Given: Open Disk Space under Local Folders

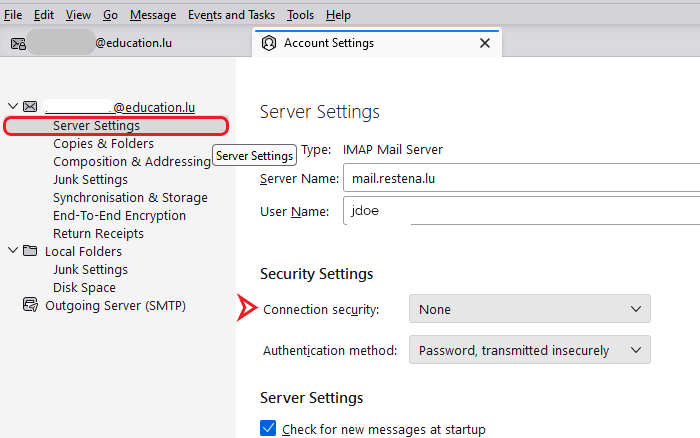Looking at the screenshot, I should click(x=85, y=288).
